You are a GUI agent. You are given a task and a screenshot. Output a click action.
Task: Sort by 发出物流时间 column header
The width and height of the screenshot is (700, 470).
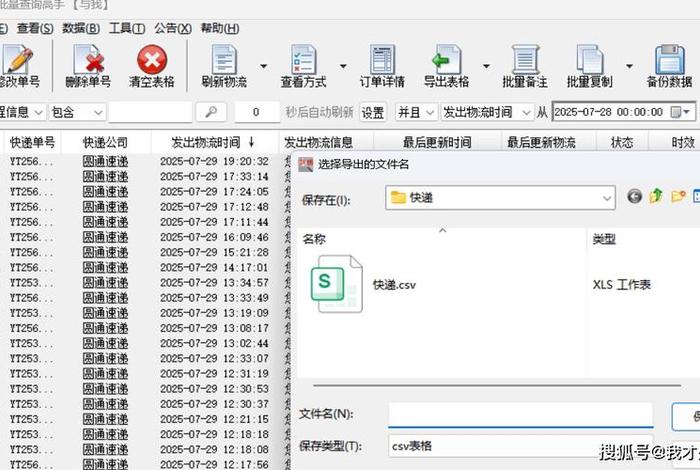(215, 142)
